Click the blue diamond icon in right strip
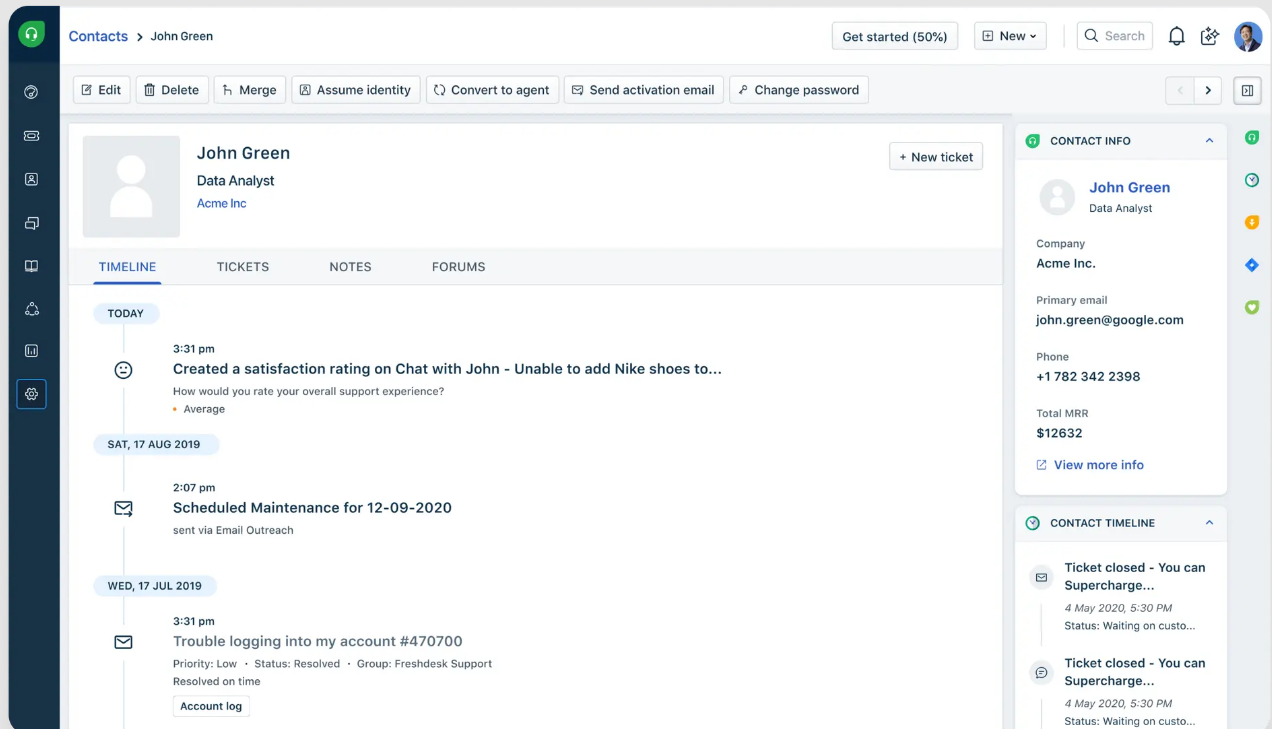Screen dimensions: 1272x729 (1252, 265)
